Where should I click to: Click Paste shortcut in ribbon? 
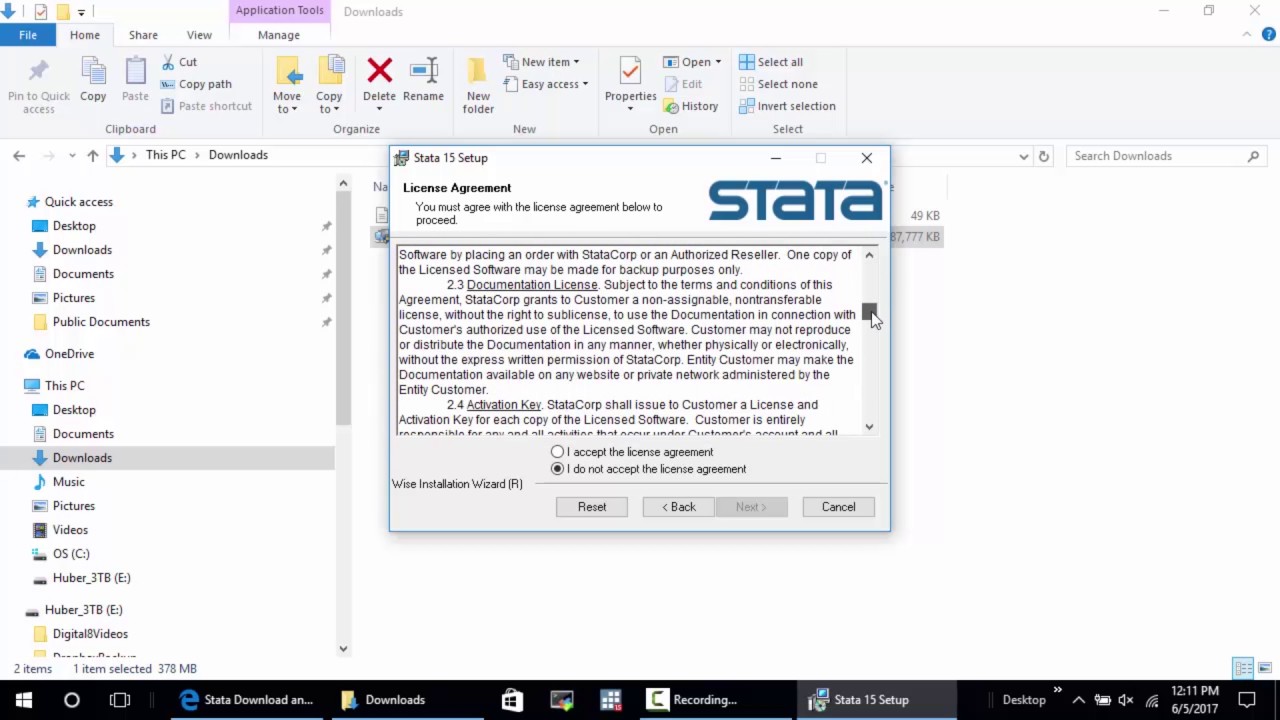(x=206, y=106)
